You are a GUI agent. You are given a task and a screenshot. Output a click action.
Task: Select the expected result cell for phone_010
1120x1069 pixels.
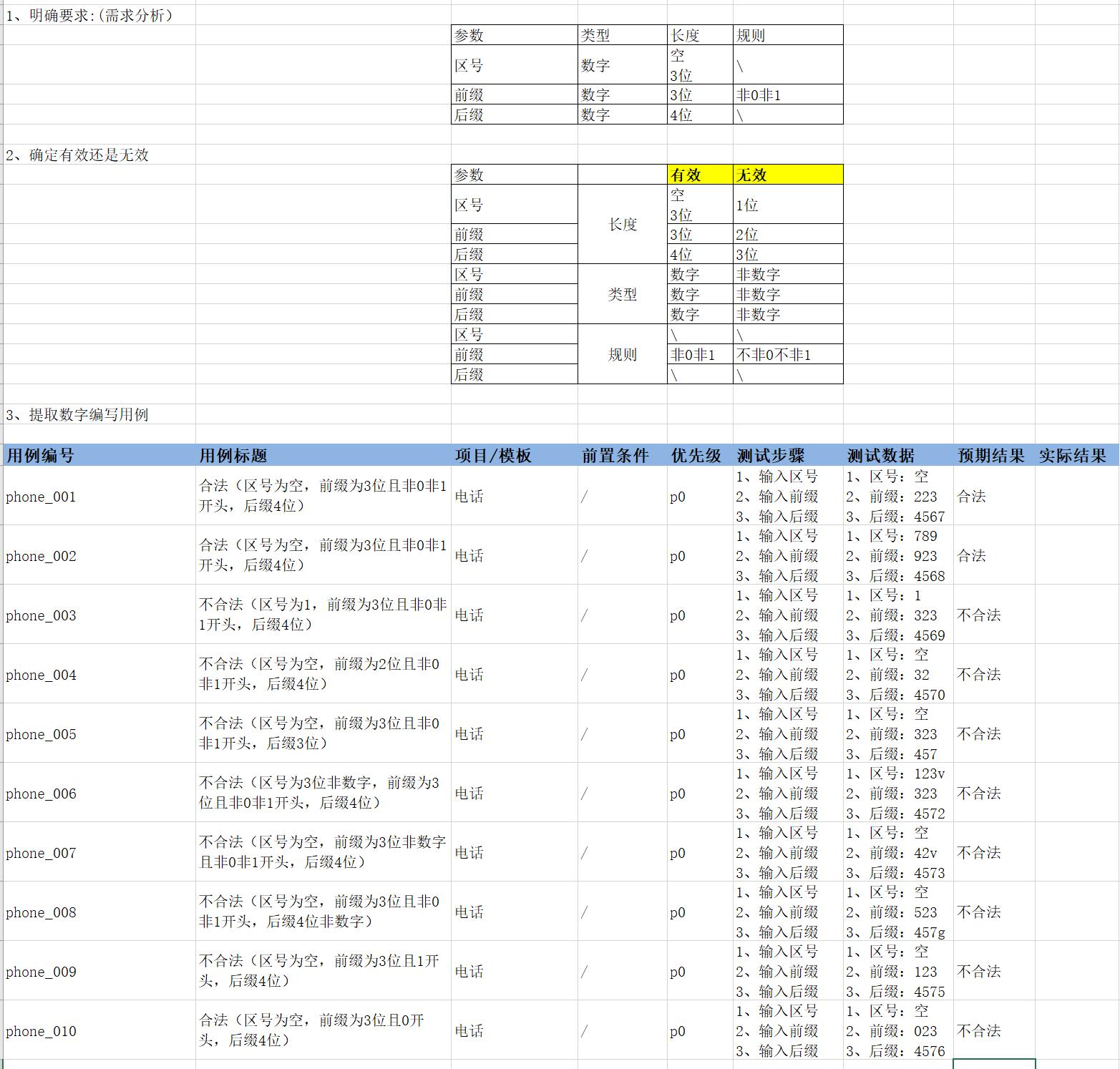994,1030
